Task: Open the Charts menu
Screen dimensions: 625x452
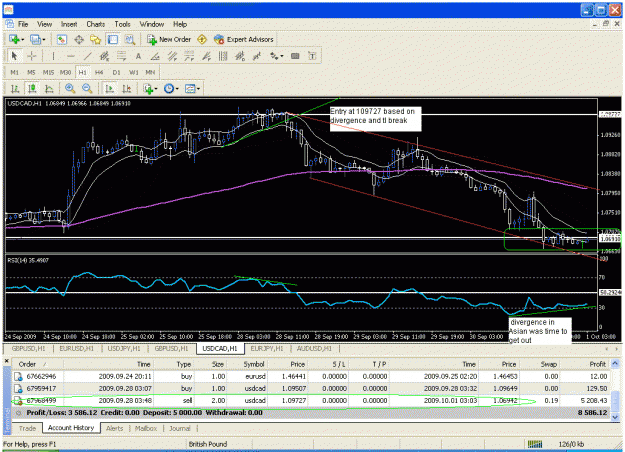Action: [x=96, y=24]
